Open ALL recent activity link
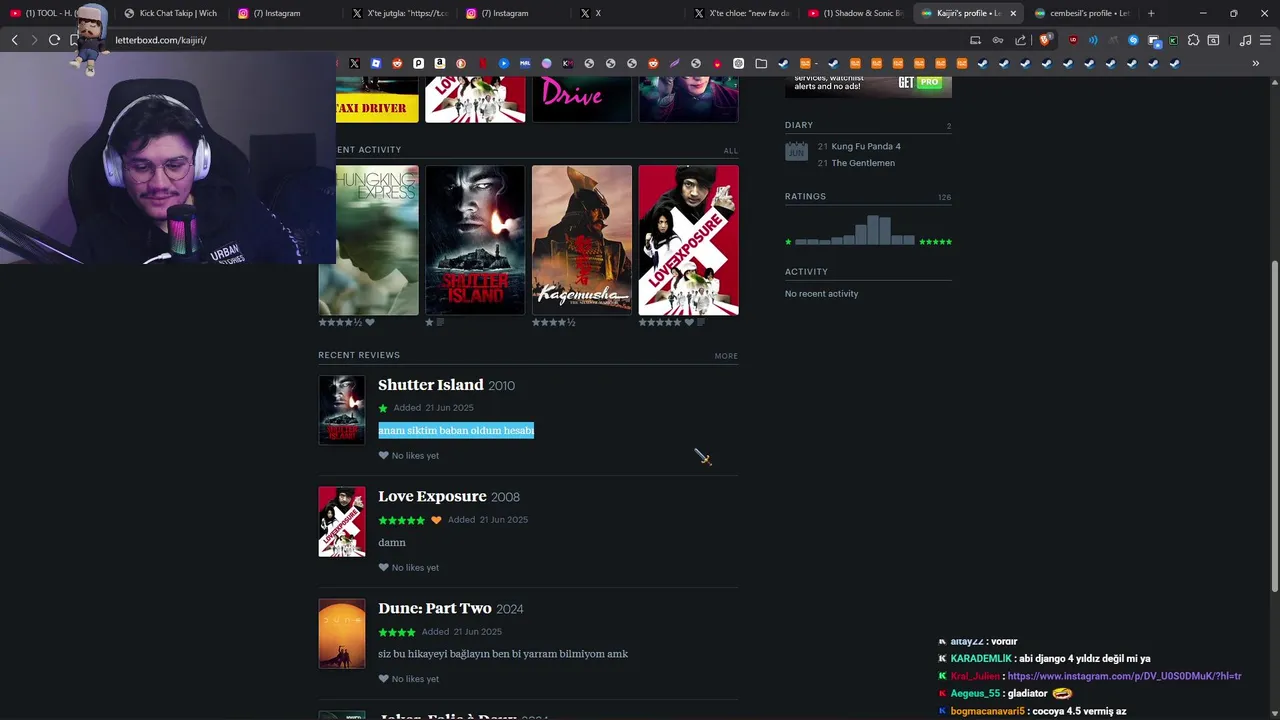The image size is (1280, 720). pos(731,151)
